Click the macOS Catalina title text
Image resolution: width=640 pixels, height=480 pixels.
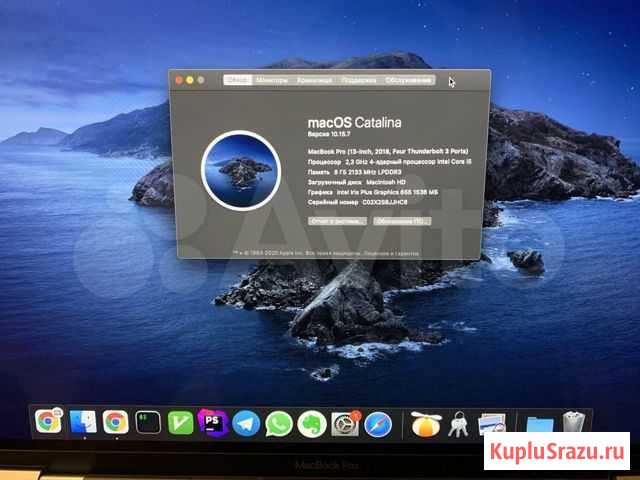pyautogui.click(x=354, y=123)
